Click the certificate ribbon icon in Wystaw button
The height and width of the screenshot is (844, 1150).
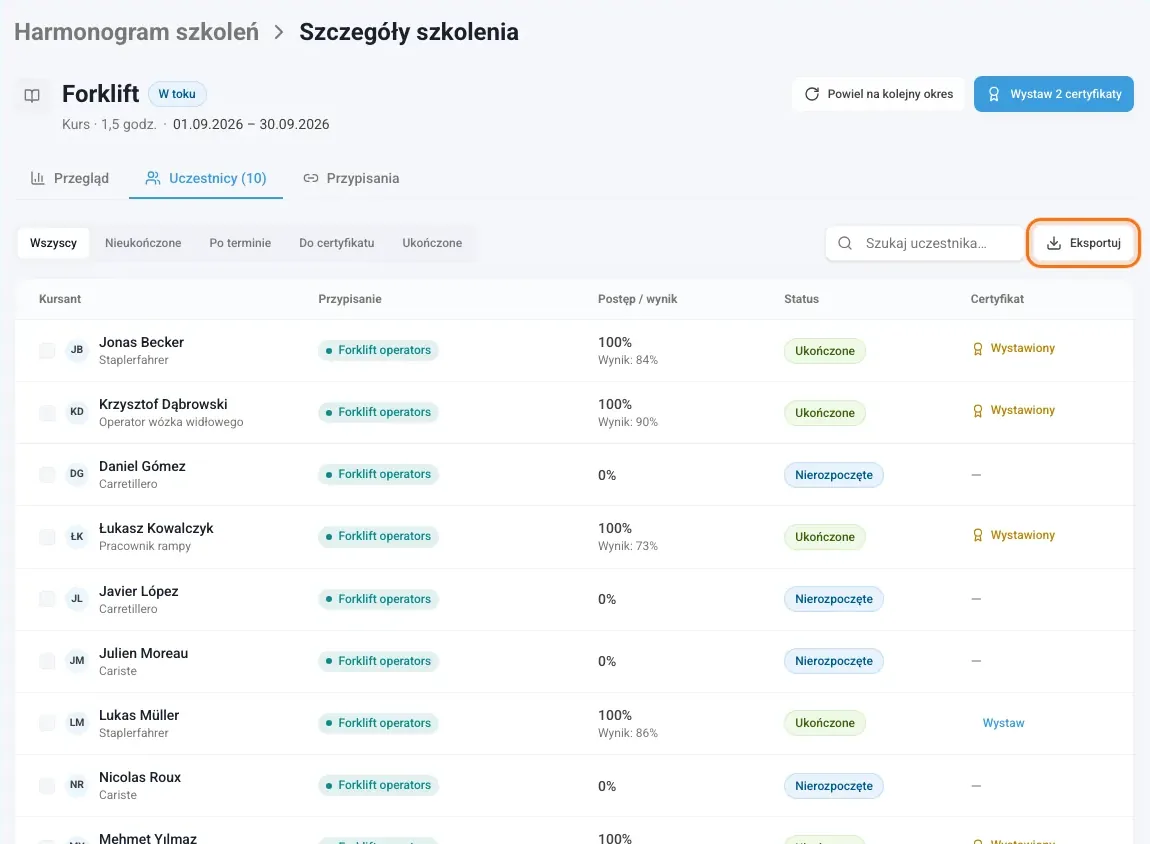pos(994,94)
